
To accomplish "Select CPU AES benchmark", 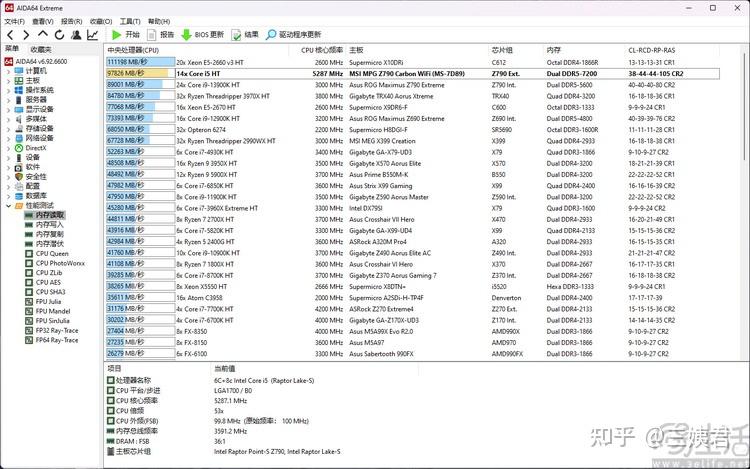I will [x=43, y=282].
